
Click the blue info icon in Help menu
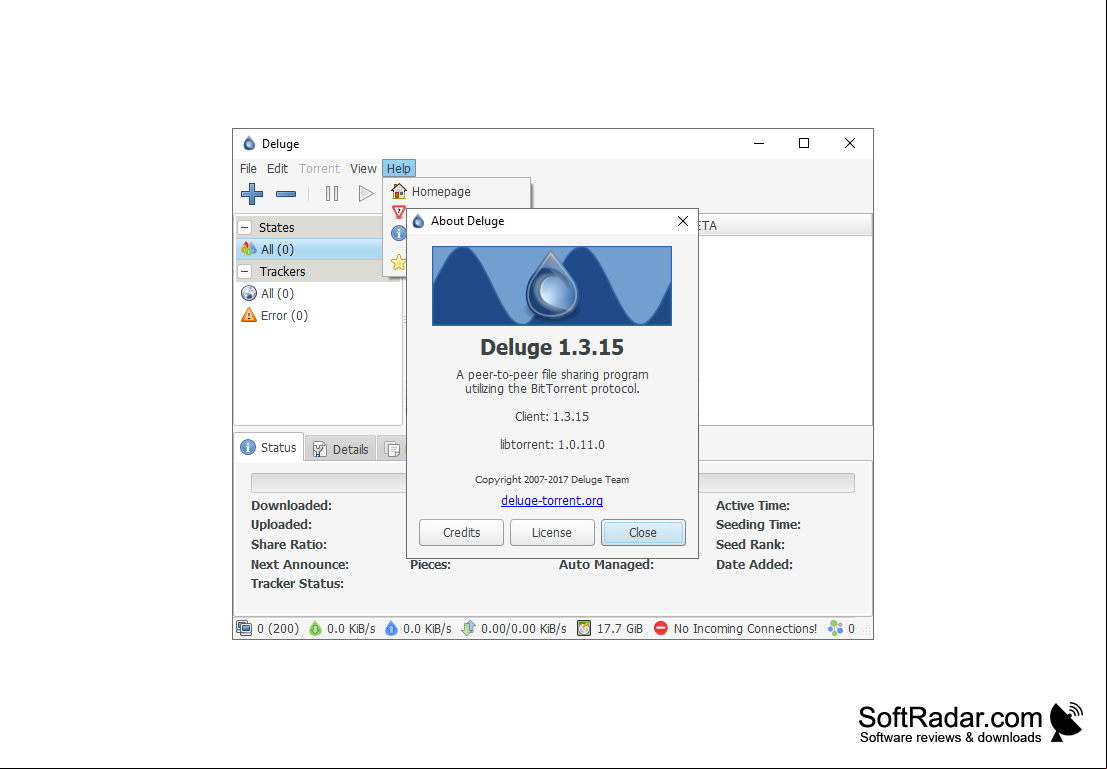coord(398,233)
